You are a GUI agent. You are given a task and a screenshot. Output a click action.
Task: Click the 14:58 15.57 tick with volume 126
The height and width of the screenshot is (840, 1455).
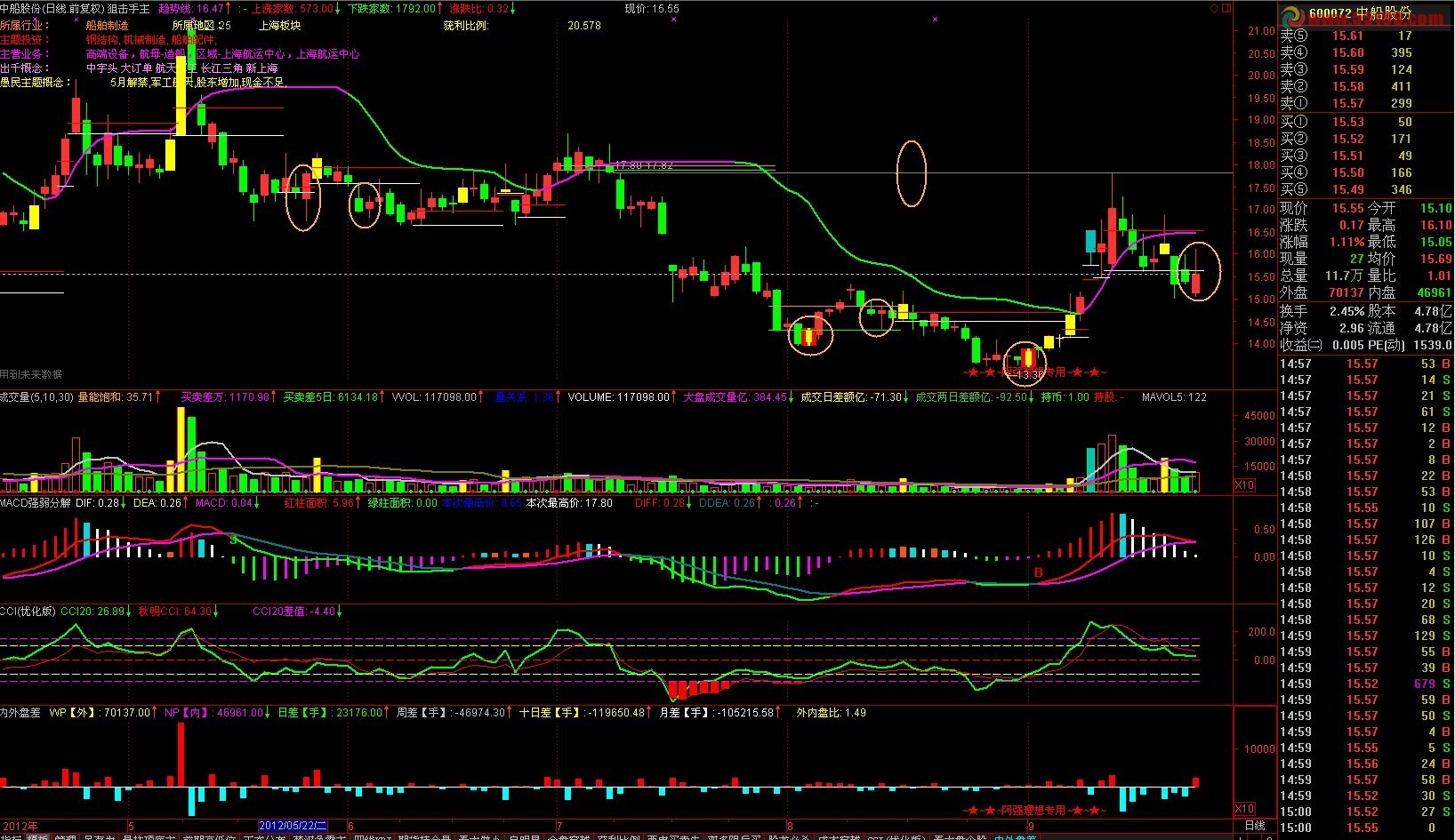[x=1365, y=540]
